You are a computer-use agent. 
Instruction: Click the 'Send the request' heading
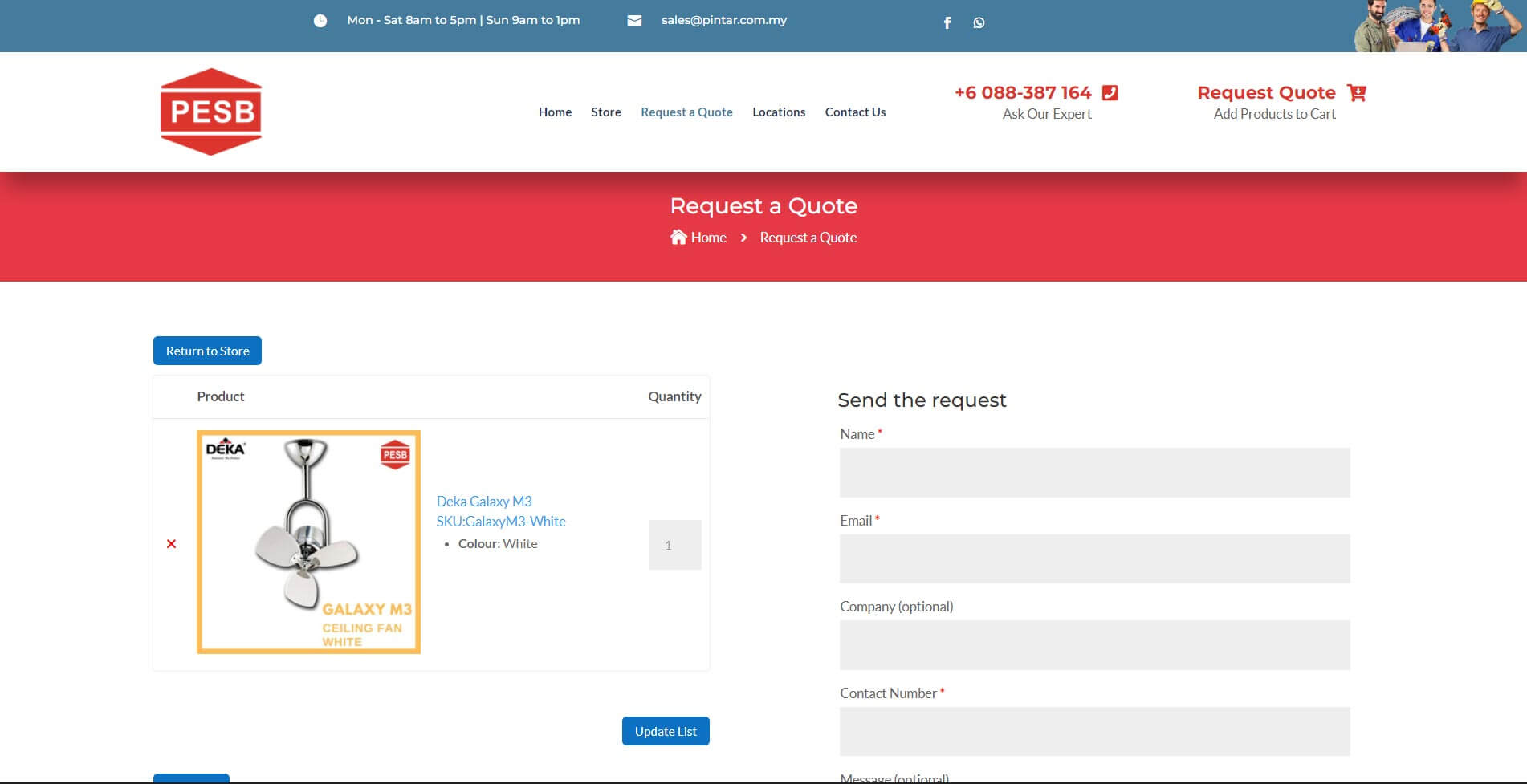[x=922, y=400]
